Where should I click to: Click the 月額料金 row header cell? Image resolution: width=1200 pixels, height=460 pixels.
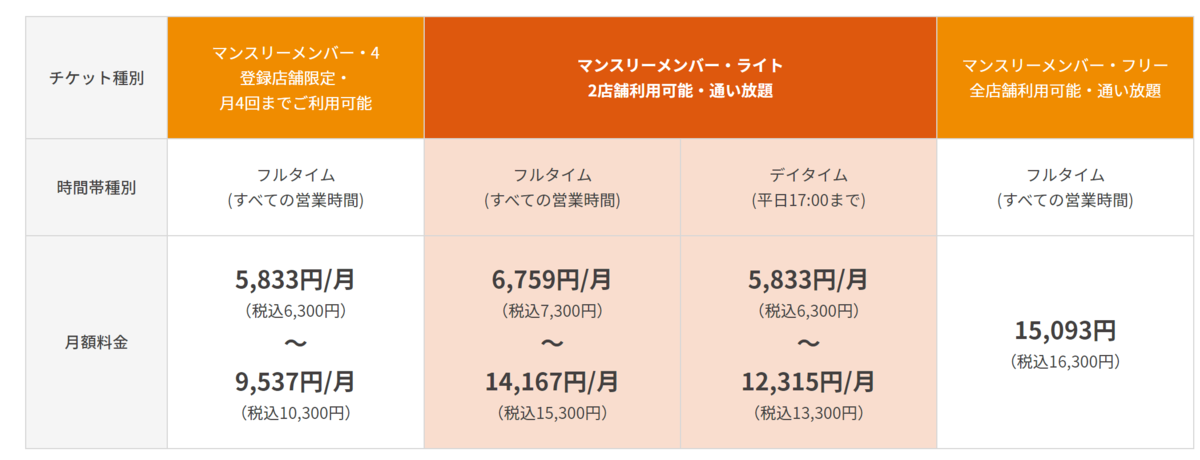[x=96, y=342]
